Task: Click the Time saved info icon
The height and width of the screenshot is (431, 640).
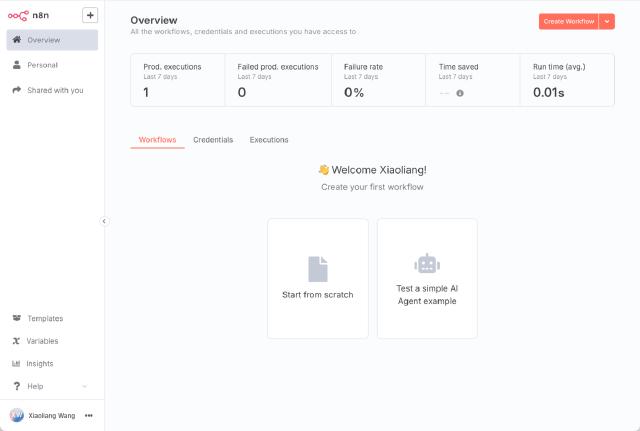Action: (x=460, y=93)
